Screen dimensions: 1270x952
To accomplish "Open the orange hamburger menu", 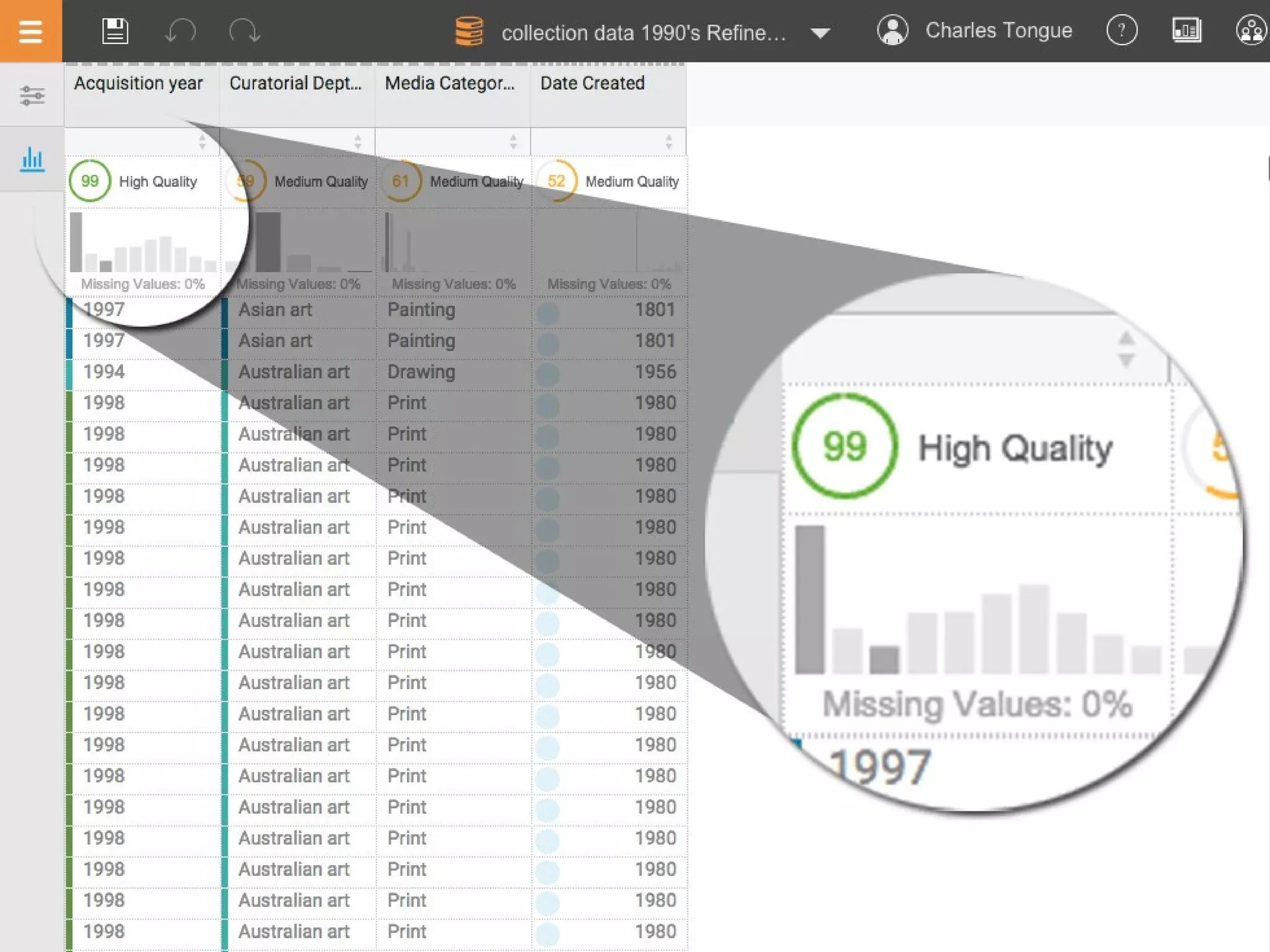I will pos(30,31).
